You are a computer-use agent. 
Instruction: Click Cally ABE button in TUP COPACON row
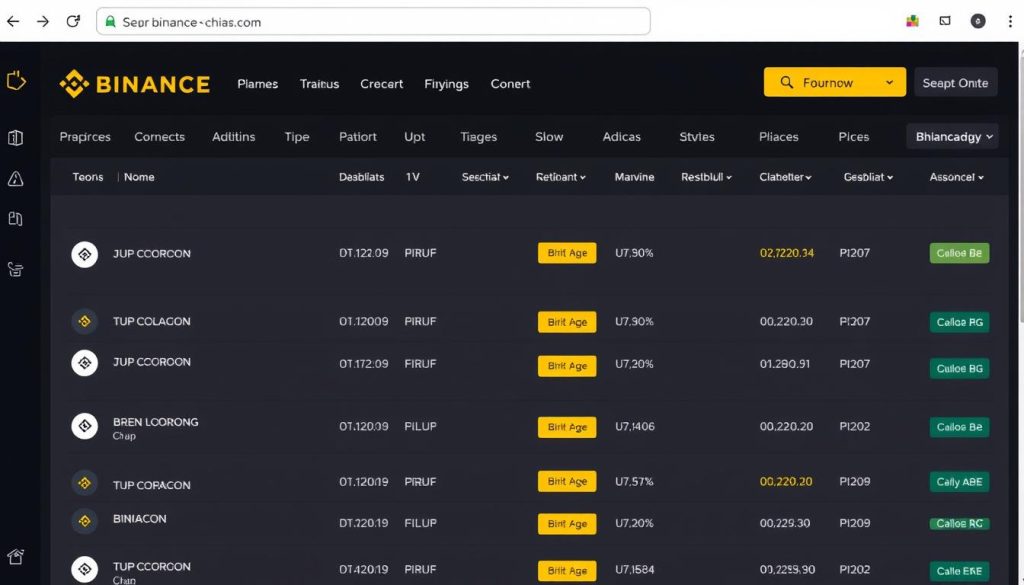pos(959,482)
